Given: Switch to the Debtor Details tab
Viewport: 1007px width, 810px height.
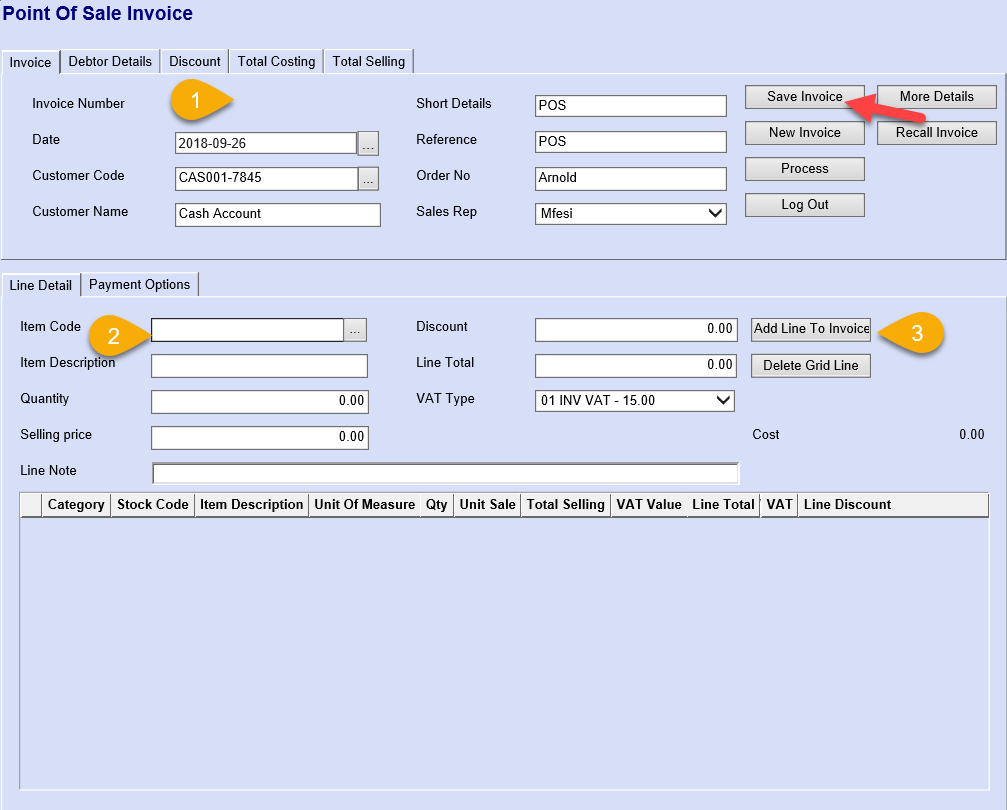Looking at the screenshot, I should tap(110, 62).
